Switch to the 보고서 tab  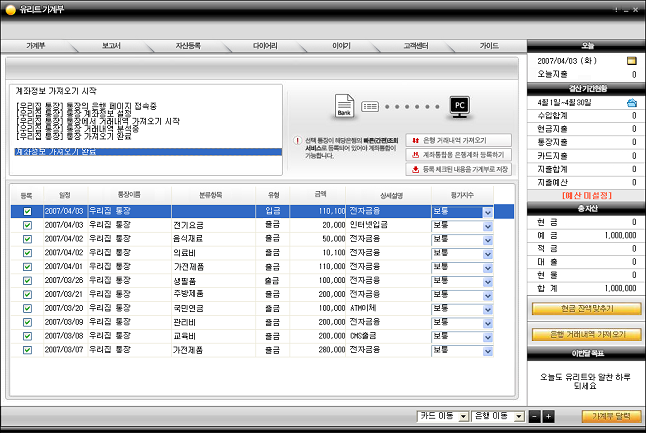click(x=111, y=46)
